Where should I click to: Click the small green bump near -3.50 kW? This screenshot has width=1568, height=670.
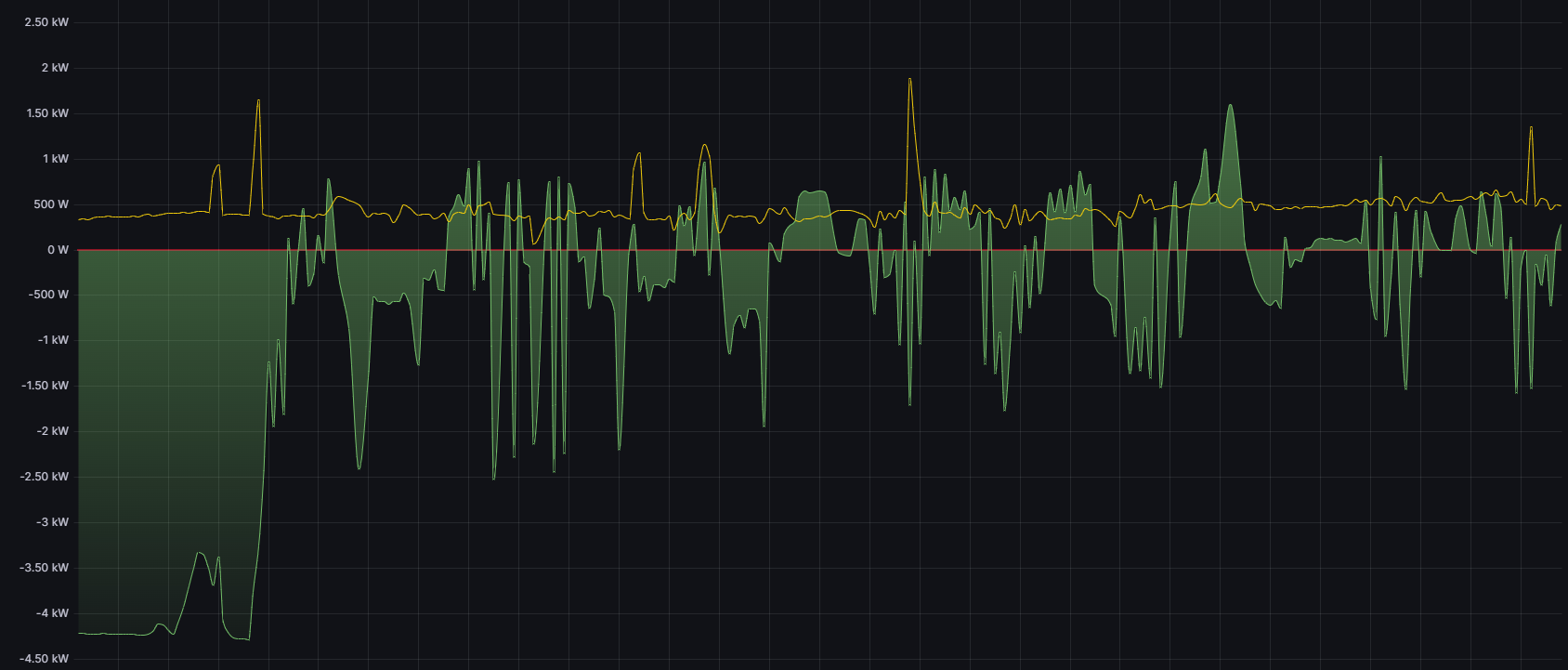click(201, 554)
